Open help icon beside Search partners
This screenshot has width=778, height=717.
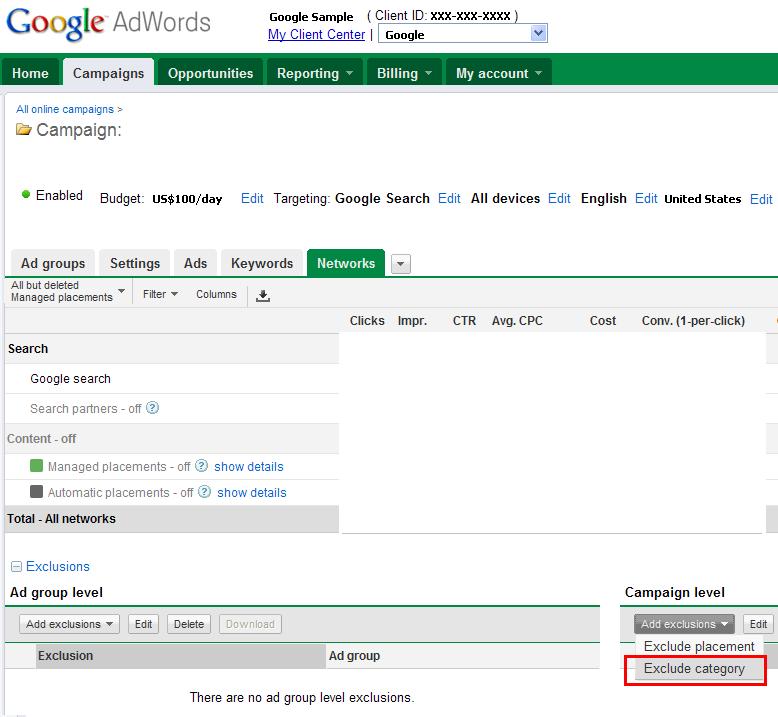153,408
